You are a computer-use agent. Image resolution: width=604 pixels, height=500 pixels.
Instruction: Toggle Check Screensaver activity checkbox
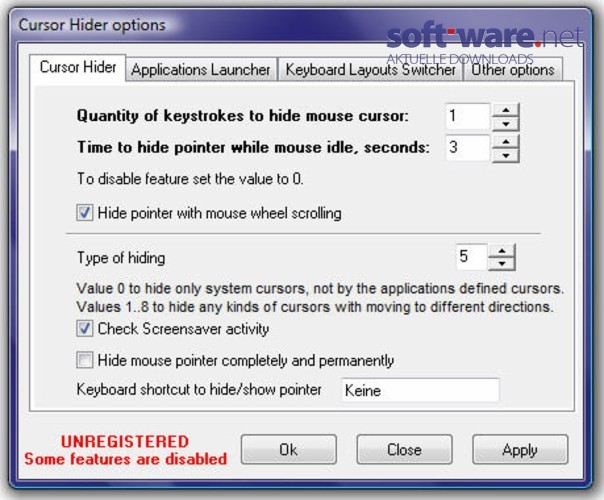tap(84, 329)
